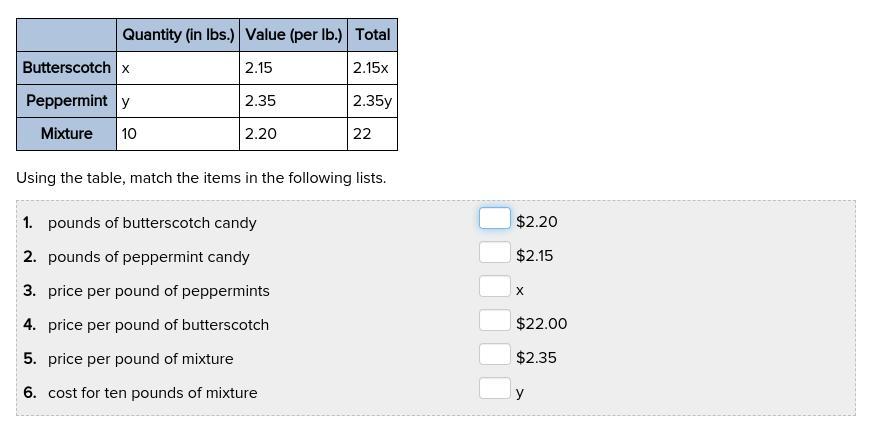Click the input box beside $2.35

(x=494, y=354)
